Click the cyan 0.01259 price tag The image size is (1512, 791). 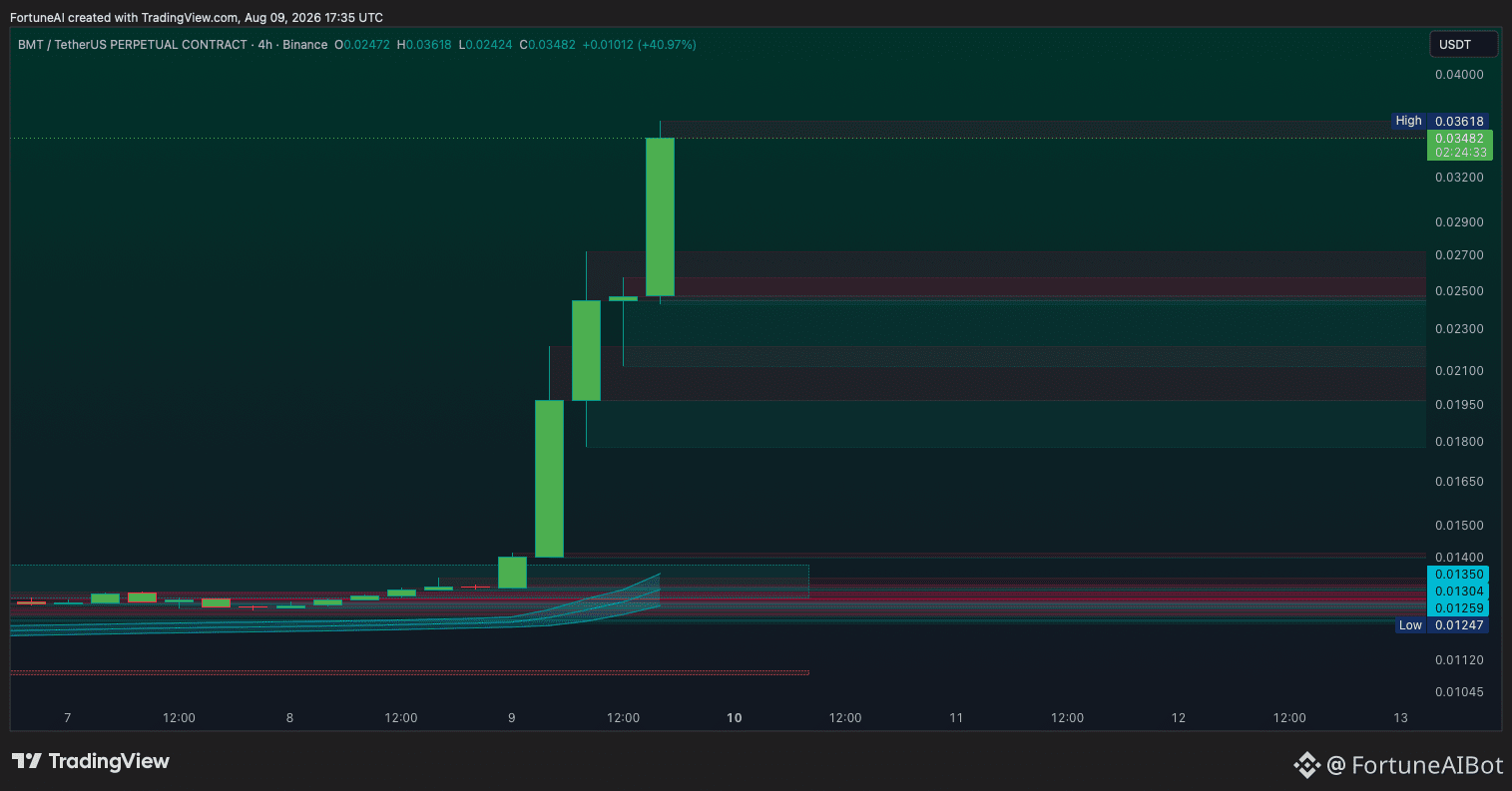(x=1459, y=608)
